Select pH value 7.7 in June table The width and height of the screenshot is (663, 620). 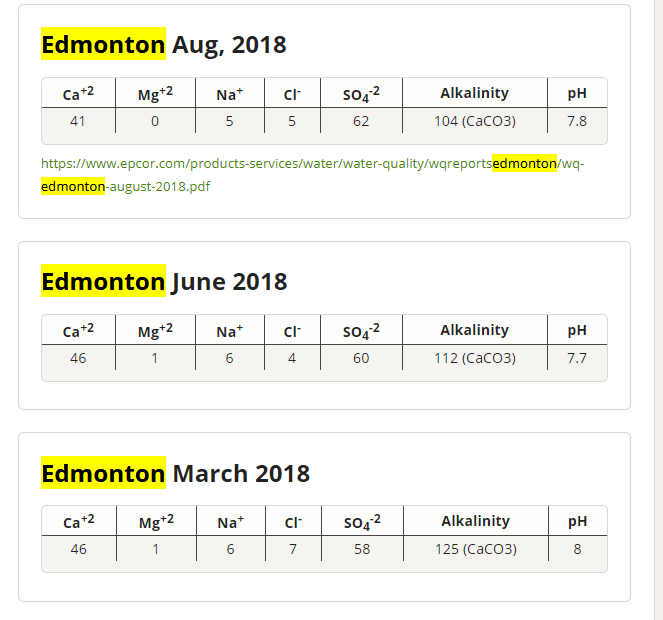[577, 358]
